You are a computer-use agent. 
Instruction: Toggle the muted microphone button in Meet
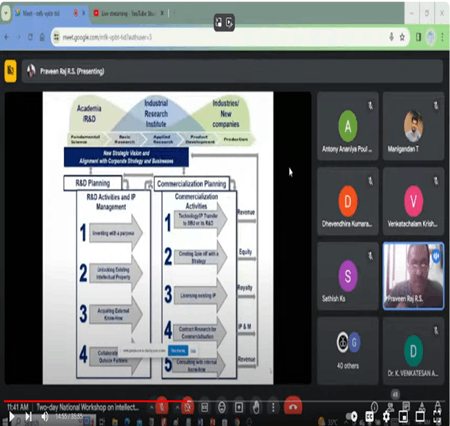pyautogui.click(x=162, y=406)
